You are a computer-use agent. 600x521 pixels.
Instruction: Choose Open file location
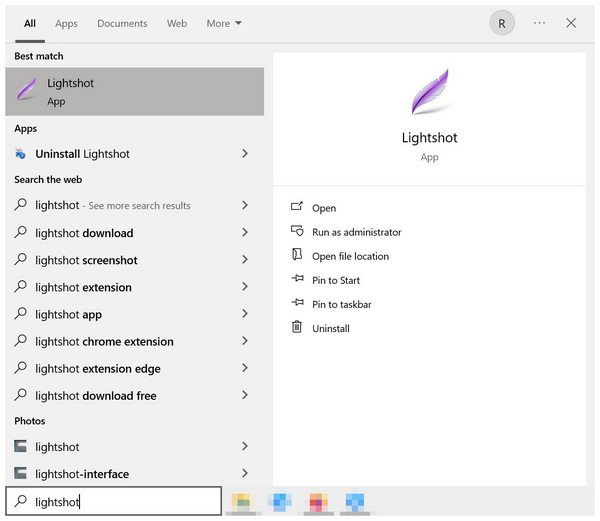point(351,256)
